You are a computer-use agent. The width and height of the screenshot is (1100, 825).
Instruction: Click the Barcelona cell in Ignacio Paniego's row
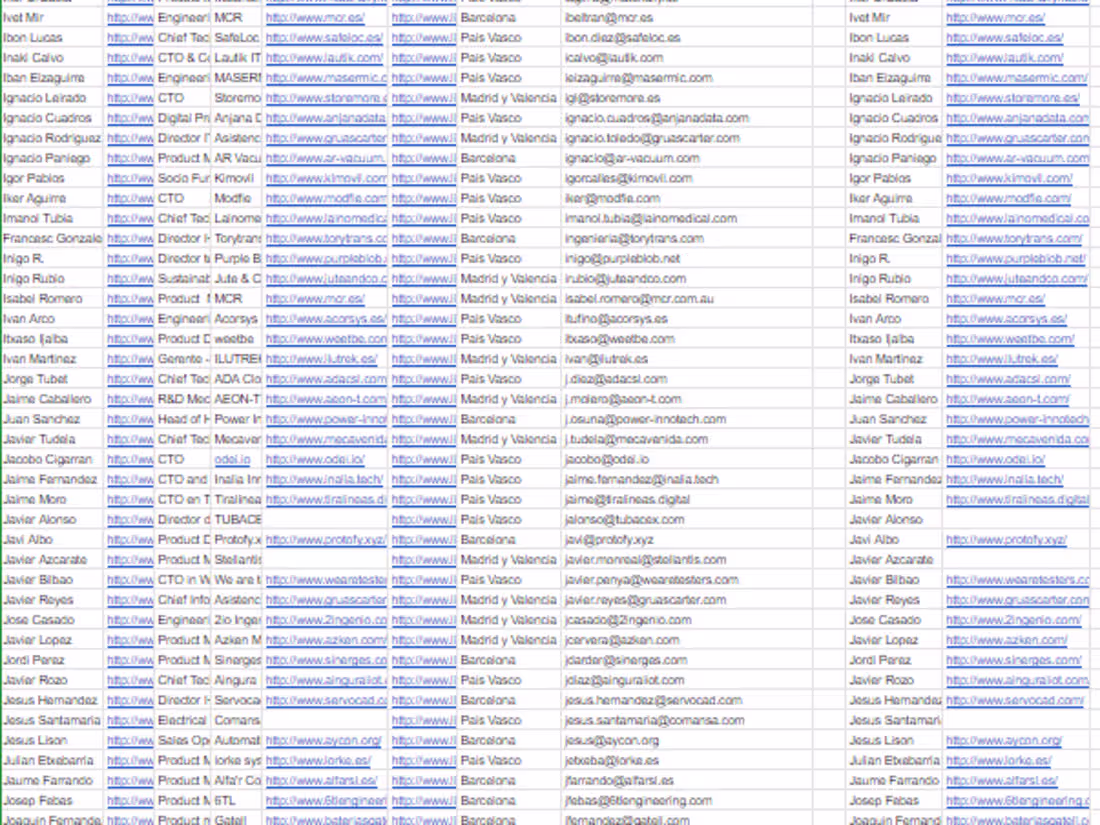coord(488,159)
